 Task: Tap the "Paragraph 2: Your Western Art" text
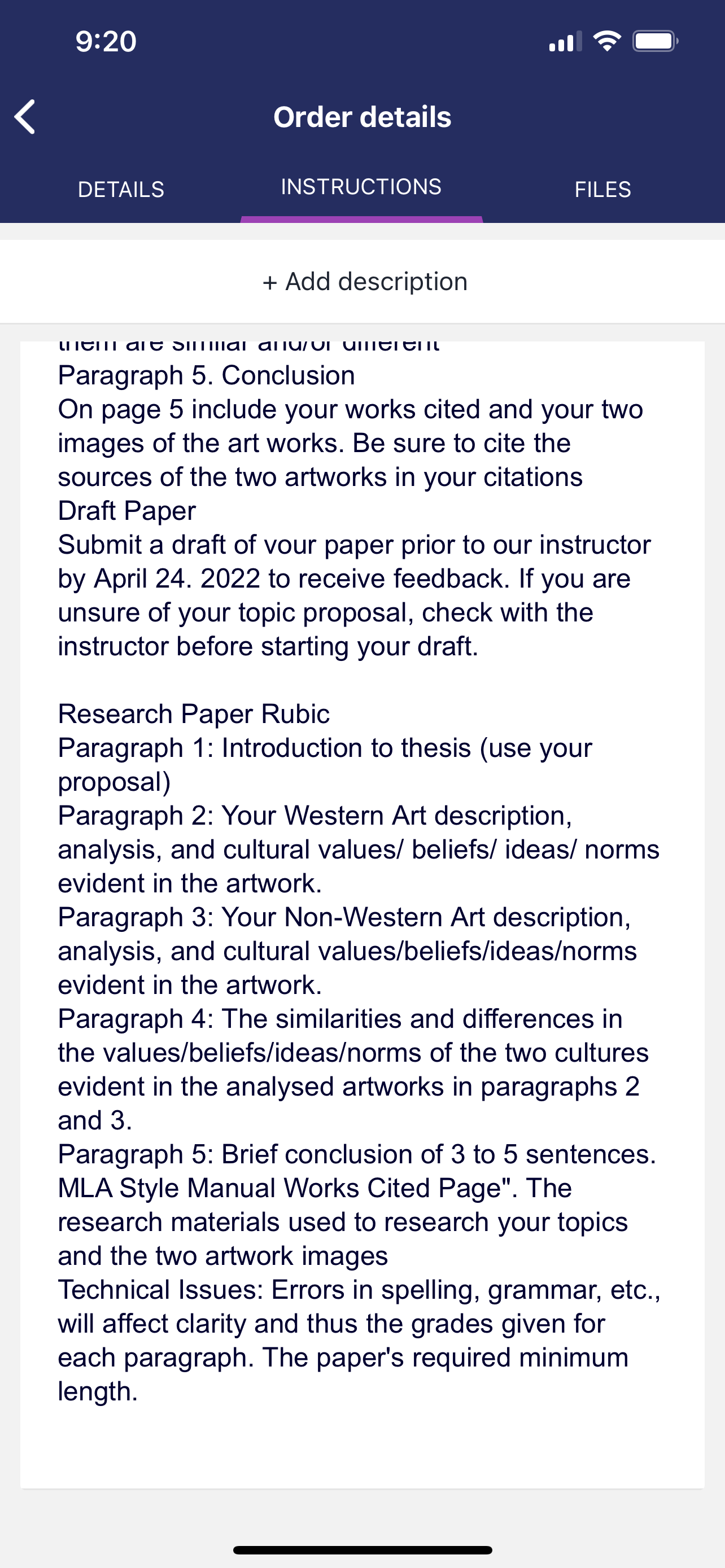[x=315, y=816]
